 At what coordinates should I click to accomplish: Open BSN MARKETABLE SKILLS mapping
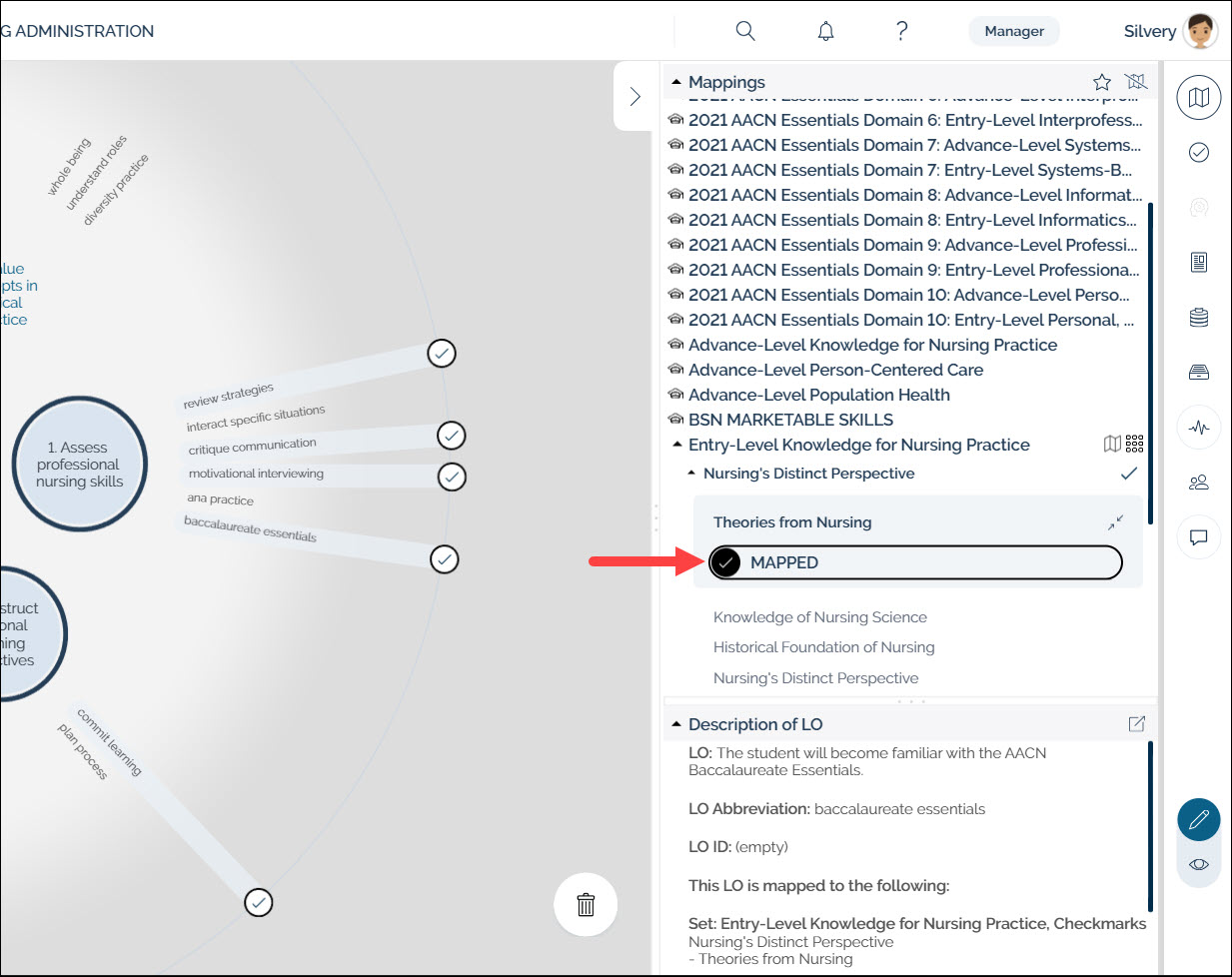(x=790, y=420)
